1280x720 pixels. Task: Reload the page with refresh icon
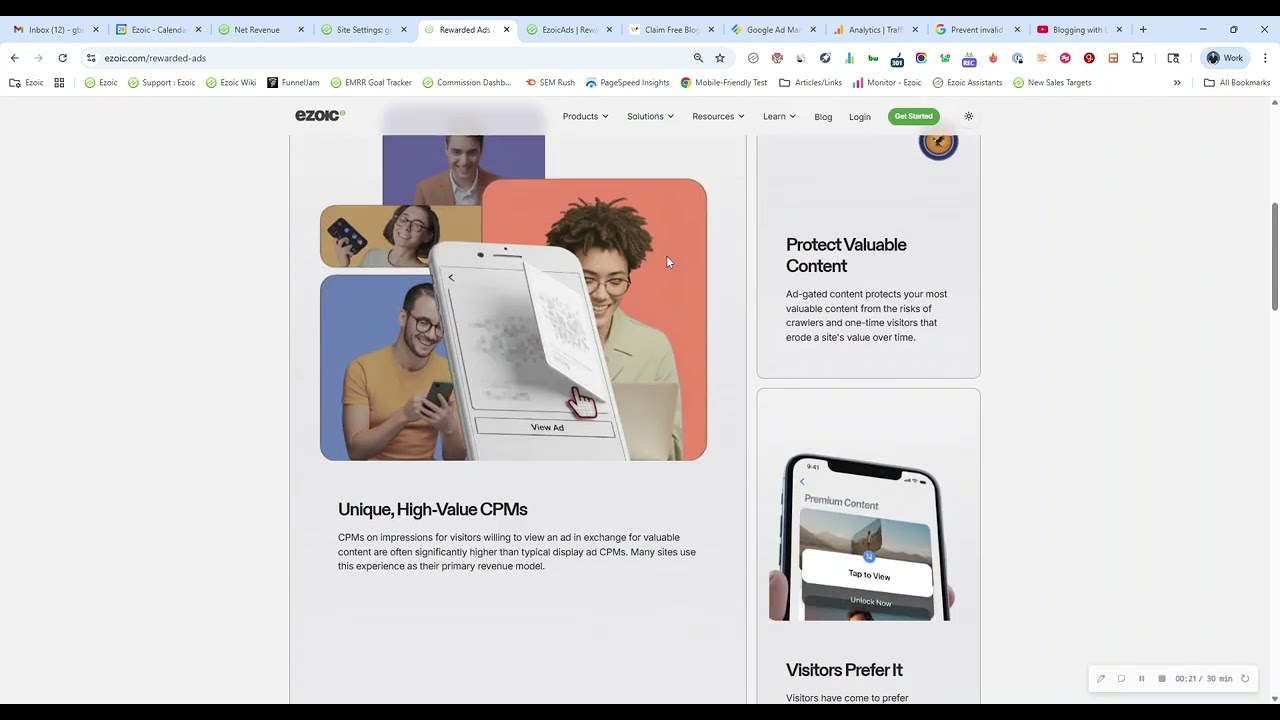point(62,58)
